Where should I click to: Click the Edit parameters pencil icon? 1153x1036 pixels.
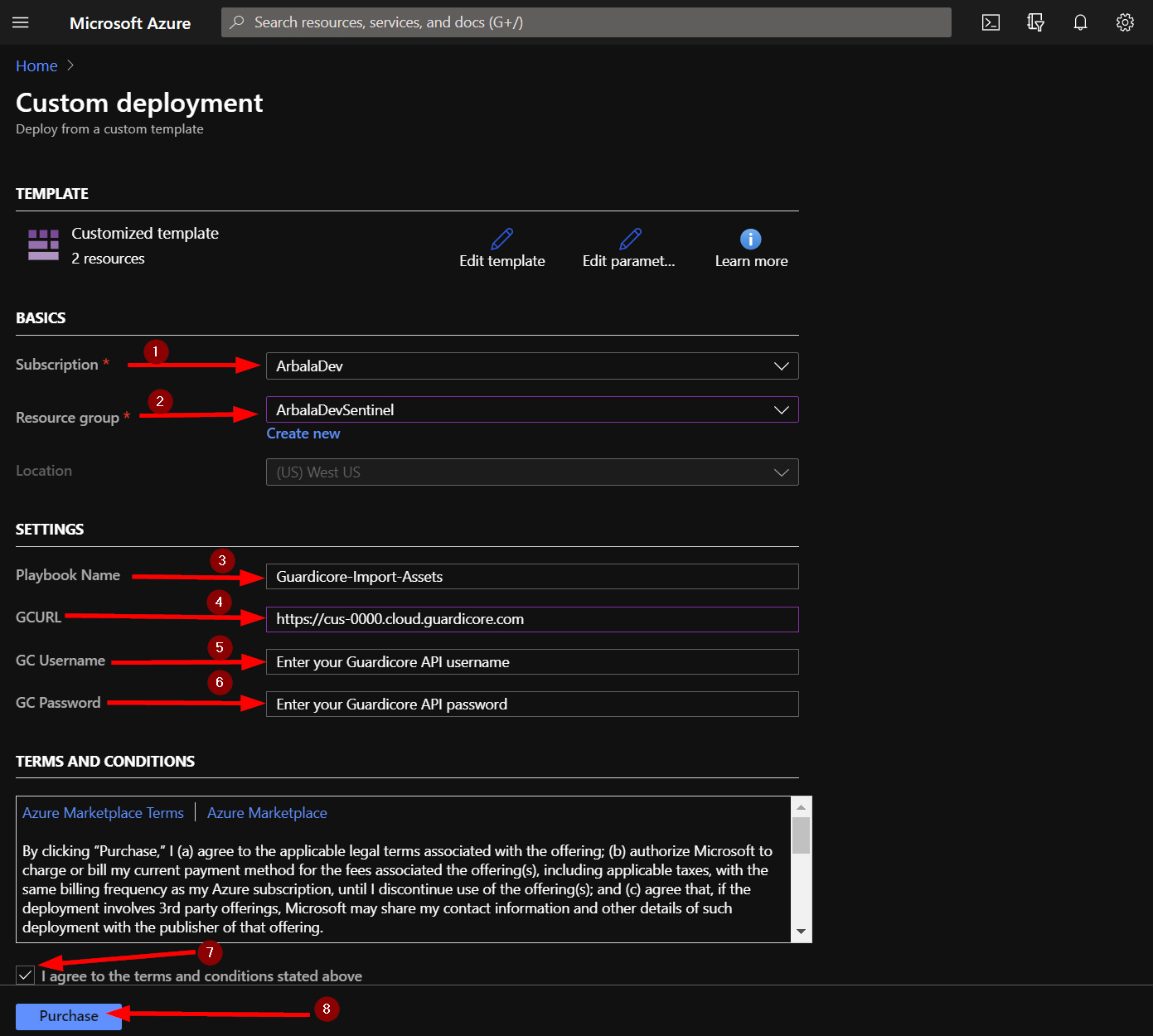tap(630, 239)
